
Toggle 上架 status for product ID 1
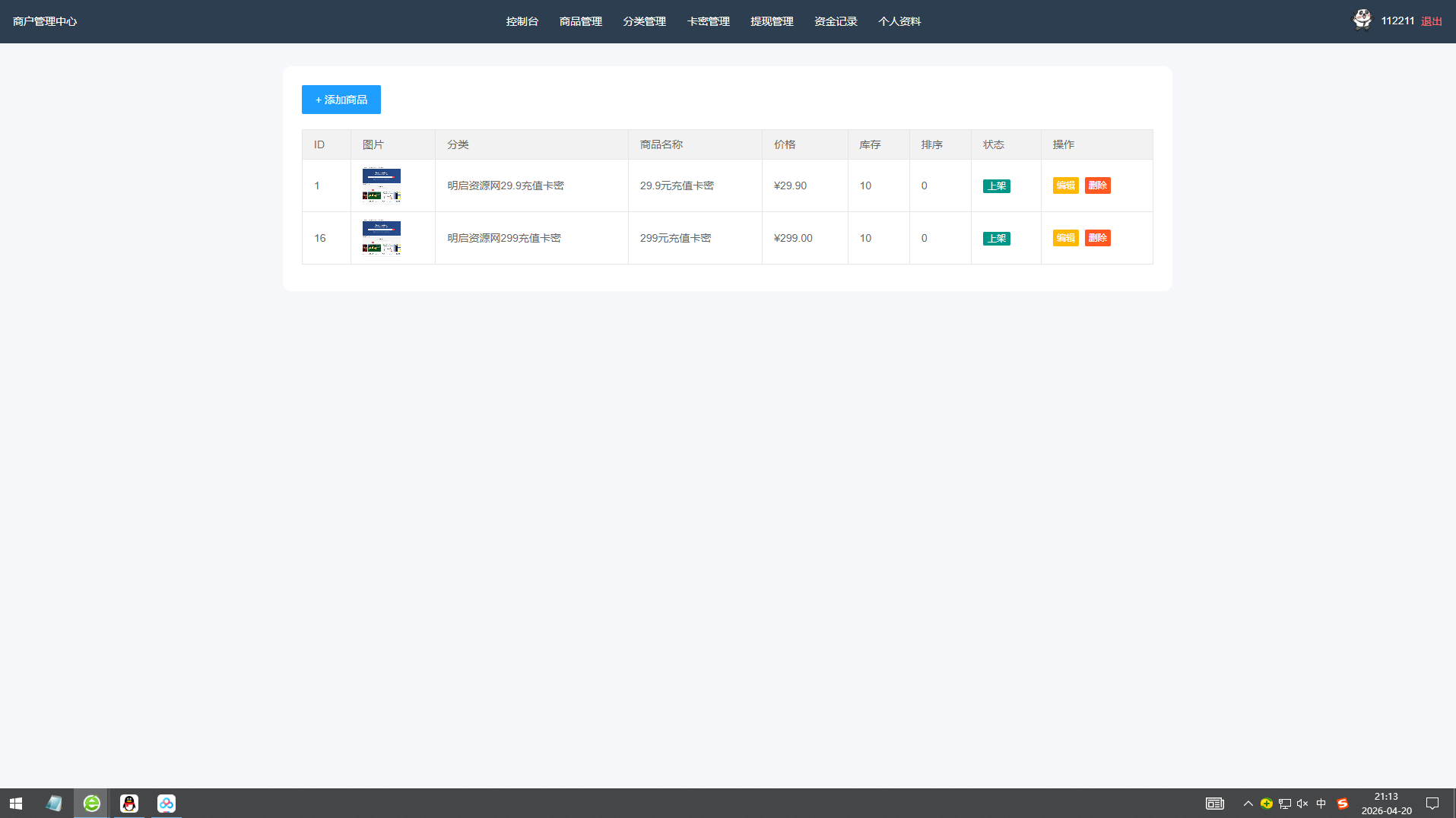996,186
